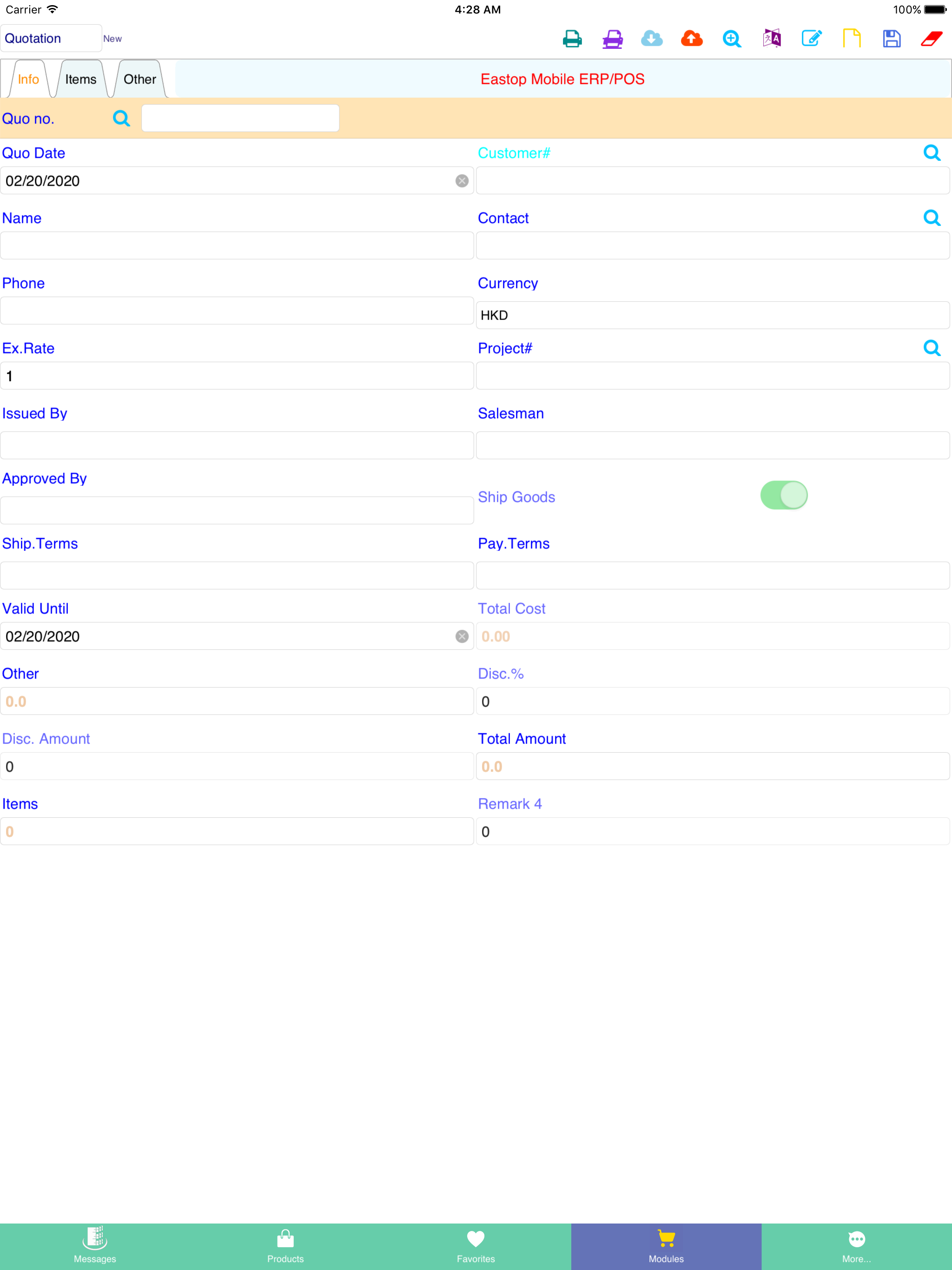This screenshot has height=1270, width=952.
Task: Click the Customer# input field
Action: (x=713, y=181)
